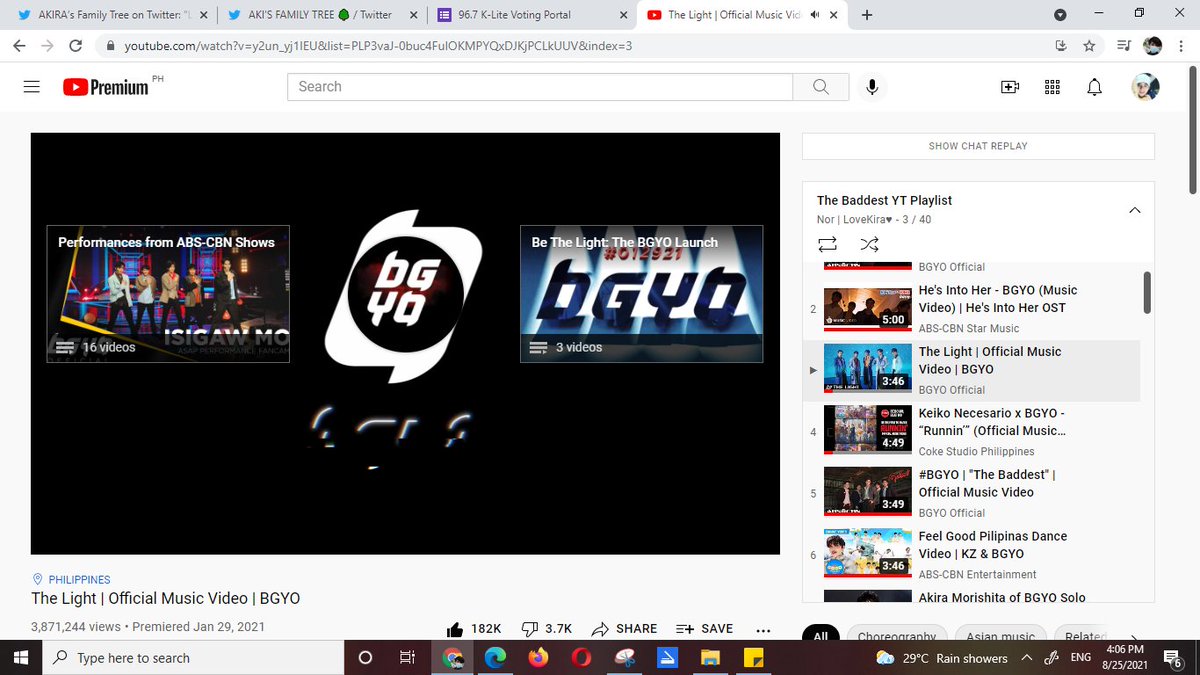Play He's Into Her - BGYO playlist item
1200x675 pixels.
coord(973,308)
